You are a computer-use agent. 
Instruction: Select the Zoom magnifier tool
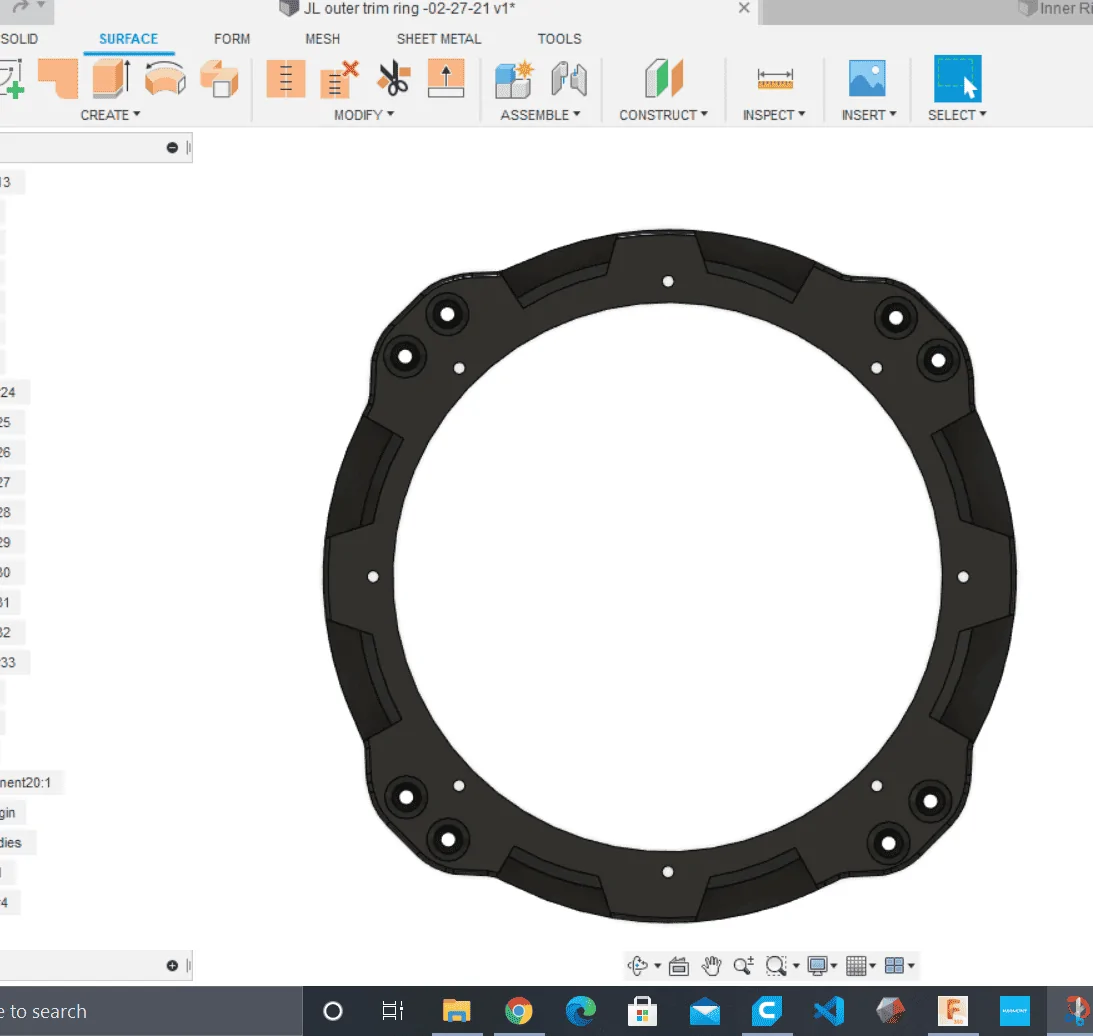(743, 966)
